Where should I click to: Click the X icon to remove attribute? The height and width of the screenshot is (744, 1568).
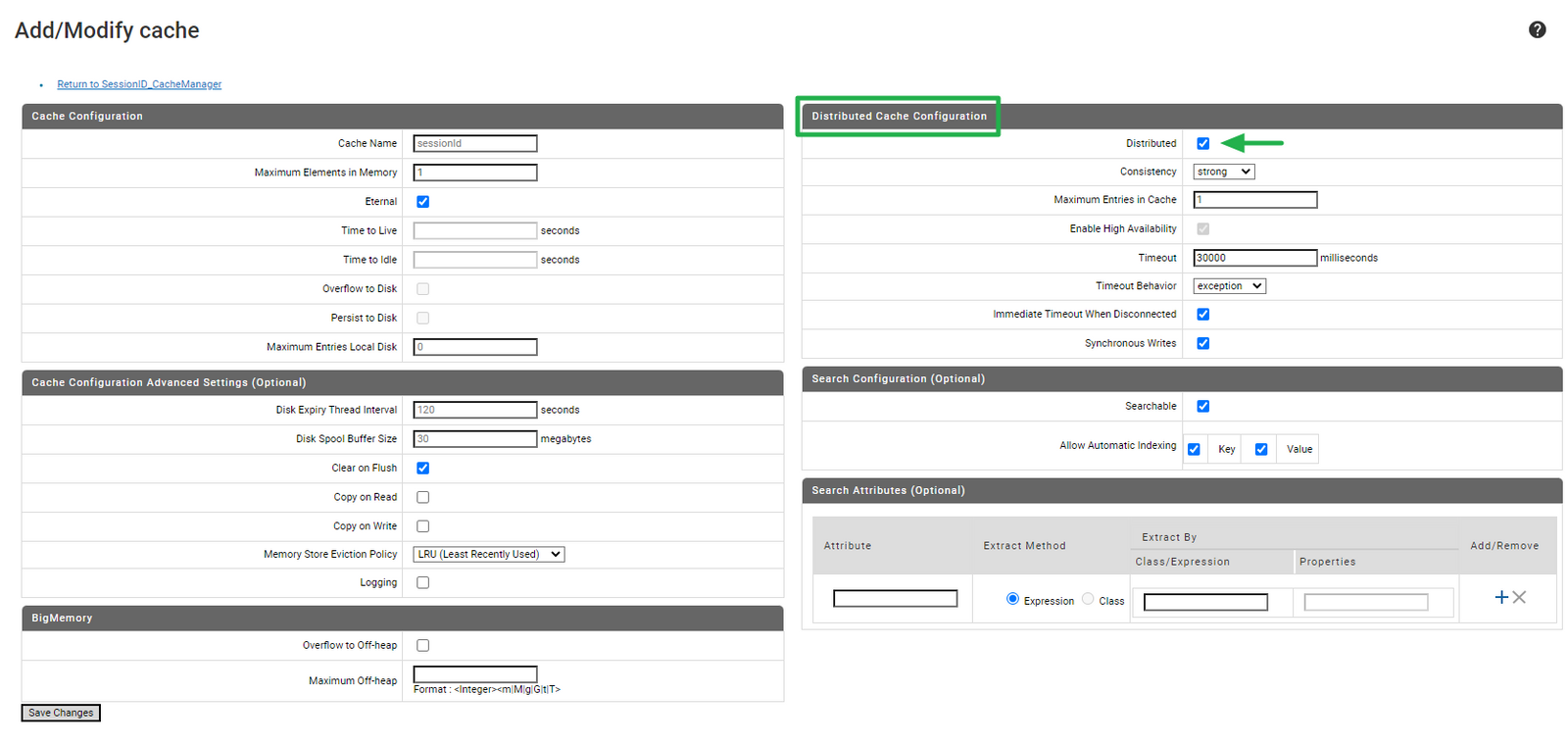(x=1519, y=597)
